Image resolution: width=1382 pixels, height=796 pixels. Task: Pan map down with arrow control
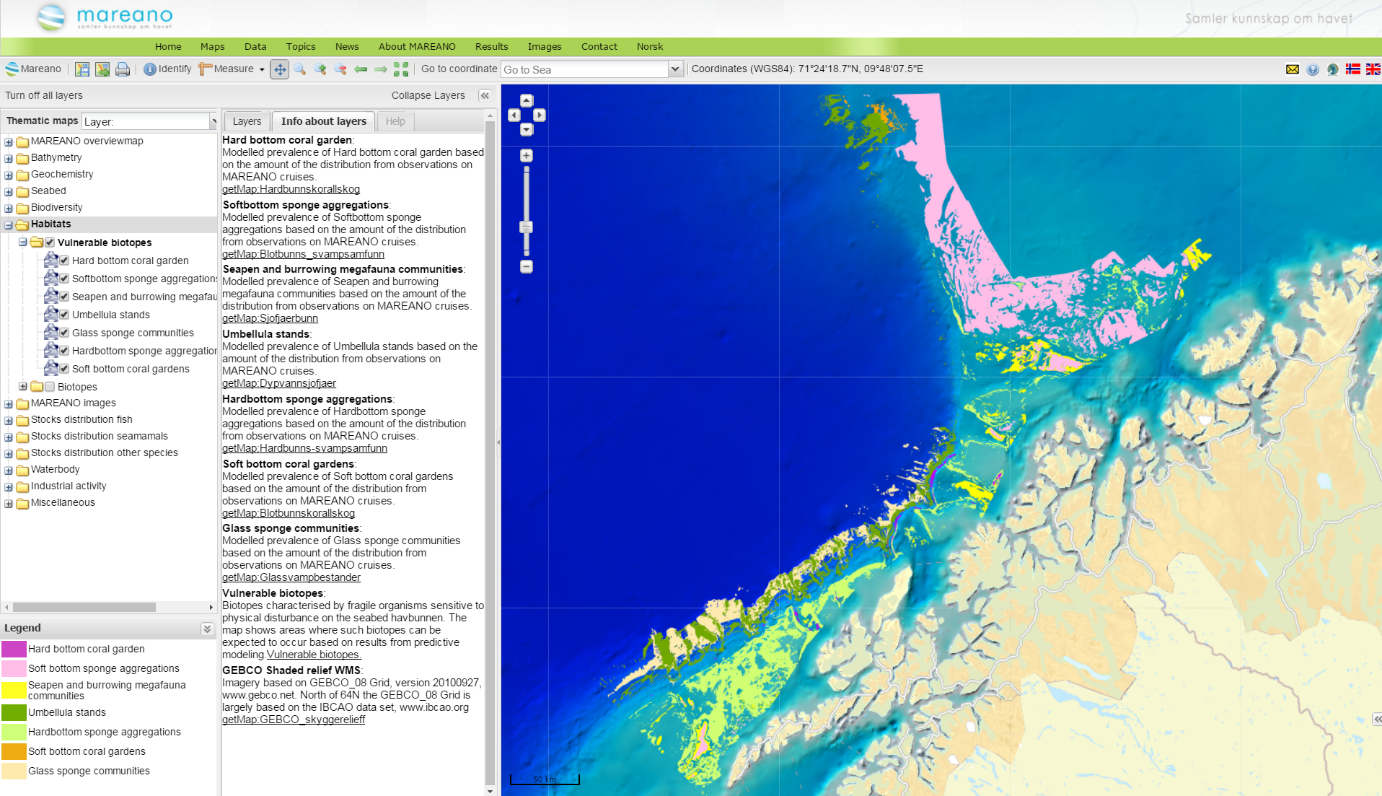point(527,130)
